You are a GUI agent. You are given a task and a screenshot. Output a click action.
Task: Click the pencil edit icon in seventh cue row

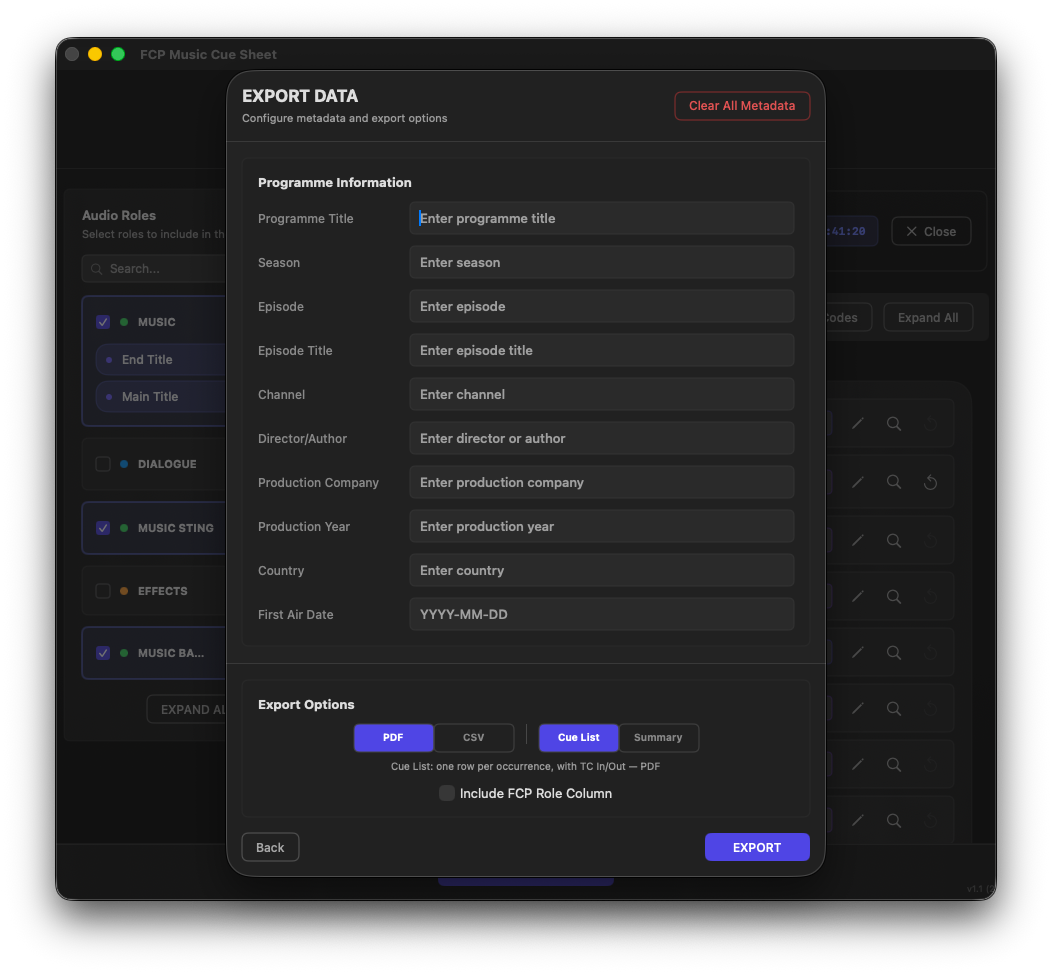click(x=857, y=764)
